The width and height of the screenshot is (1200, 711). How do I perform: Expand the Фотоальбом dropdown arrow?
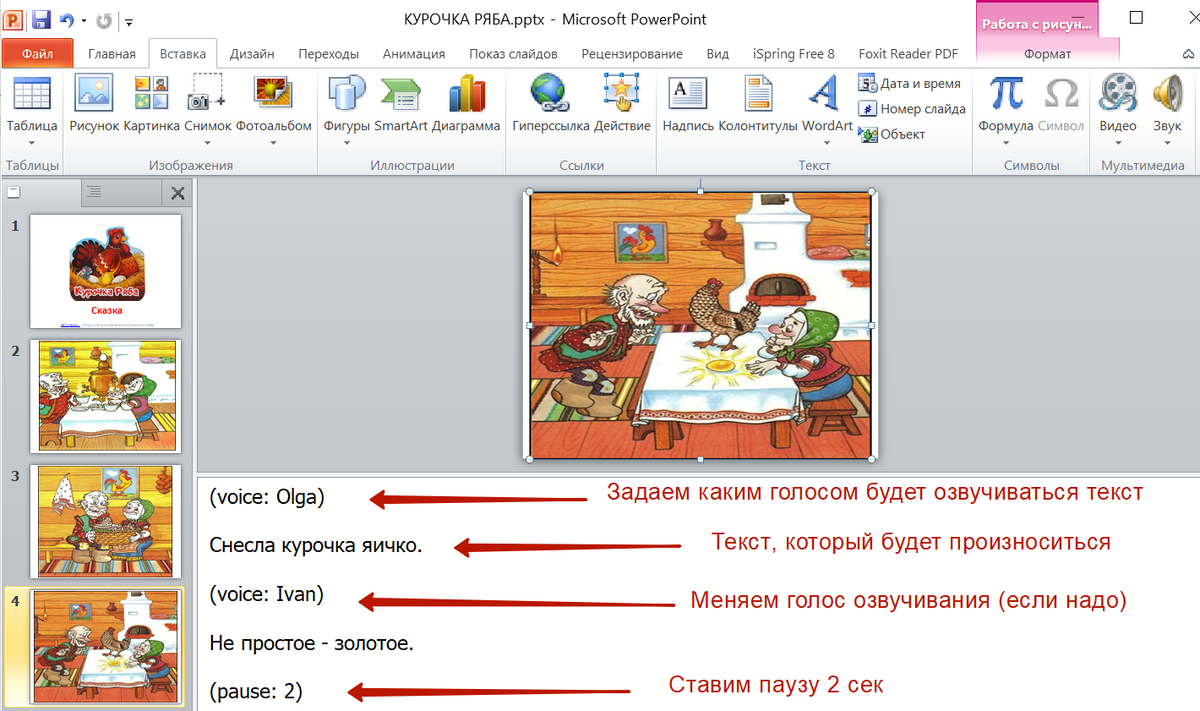pos(273,142)
